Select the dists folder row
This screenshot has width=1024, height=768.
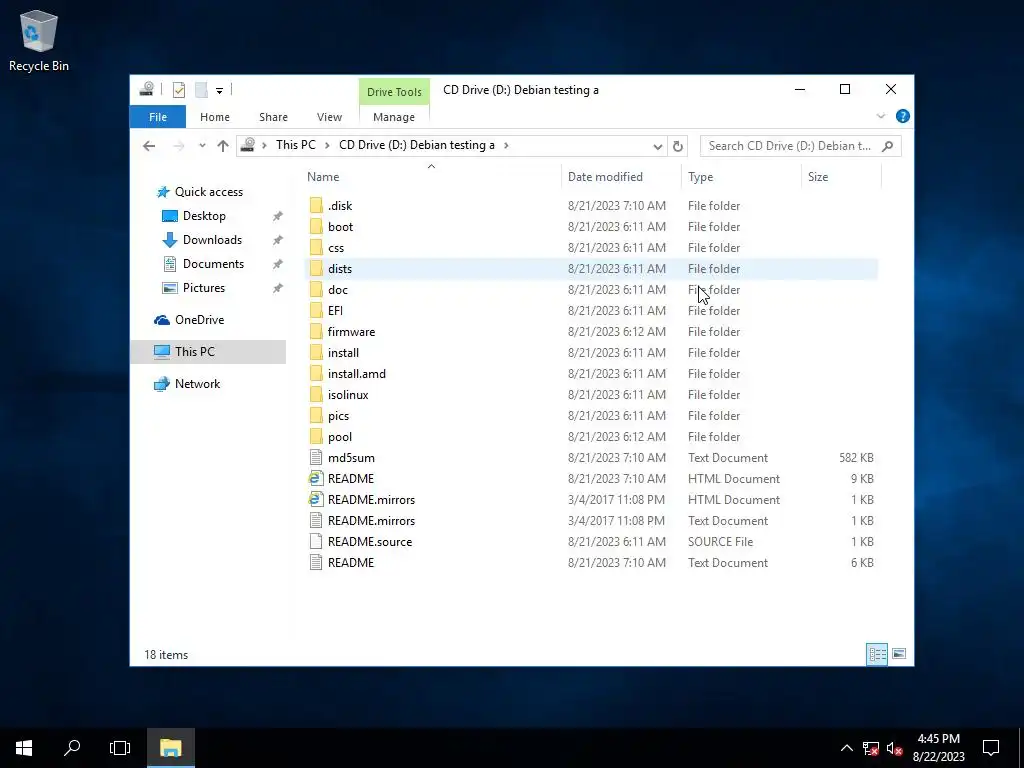pyautogui.click(x=591, y=268)
